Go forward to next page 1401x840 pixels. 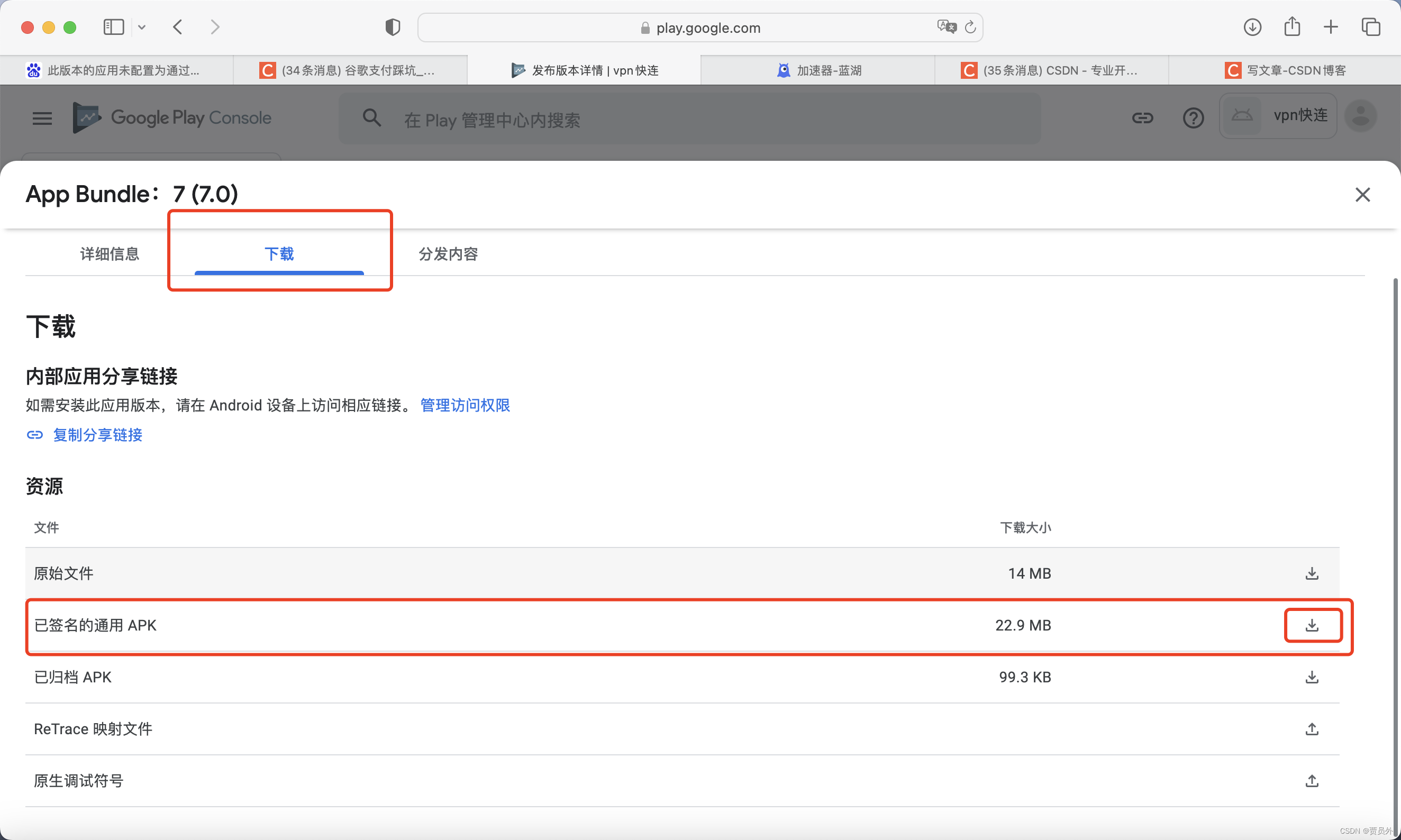tap(215, 27)
